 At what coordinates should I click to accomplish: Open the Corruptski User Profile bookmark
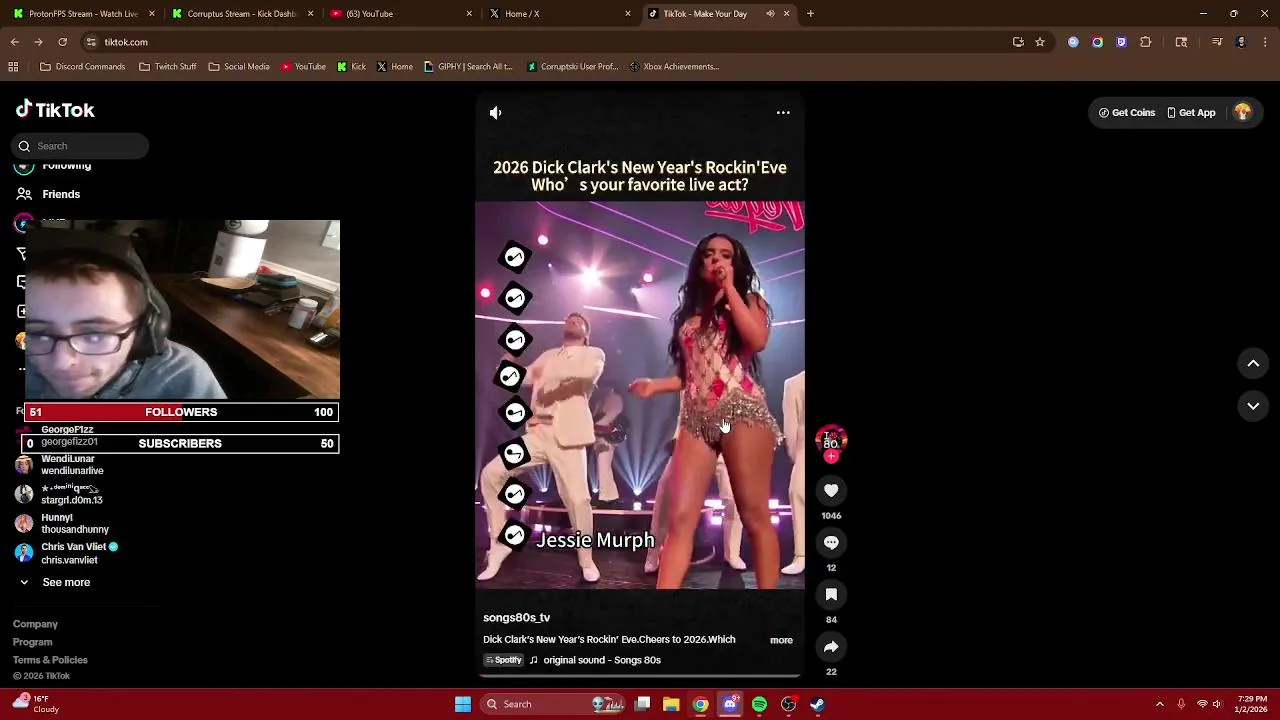pyautogui.click(x=572, y=67)
